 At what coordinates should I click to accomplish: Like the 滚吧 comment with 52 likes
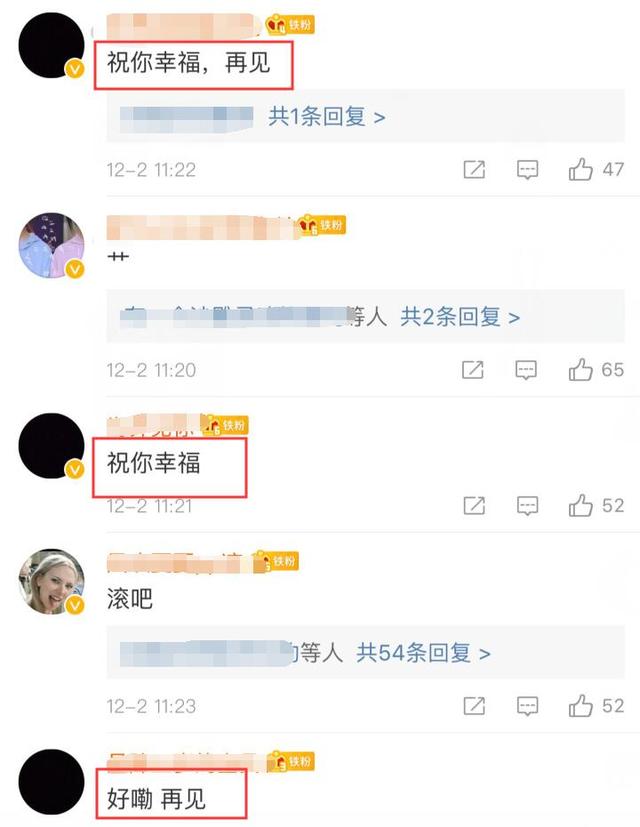click(x=580, y=706)
